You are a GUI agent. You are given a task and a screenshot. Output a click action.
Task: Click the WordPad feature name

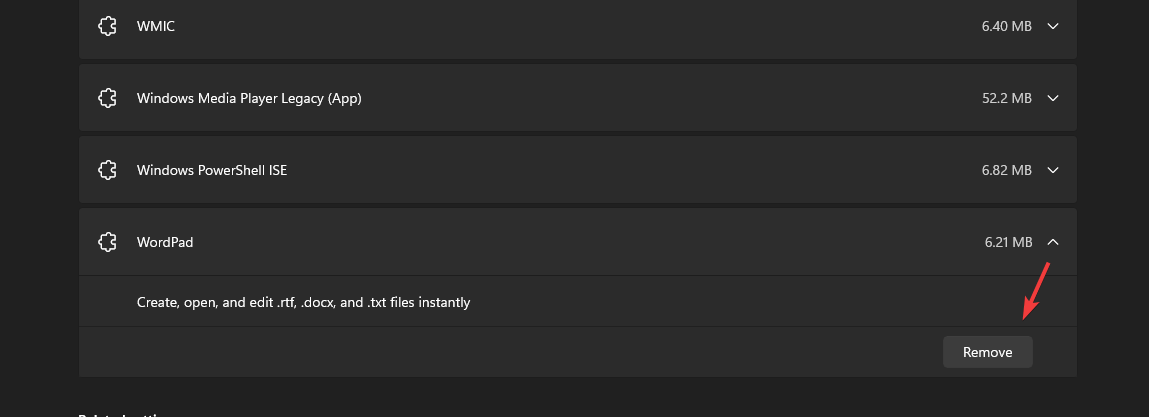(x=165, y=242)
